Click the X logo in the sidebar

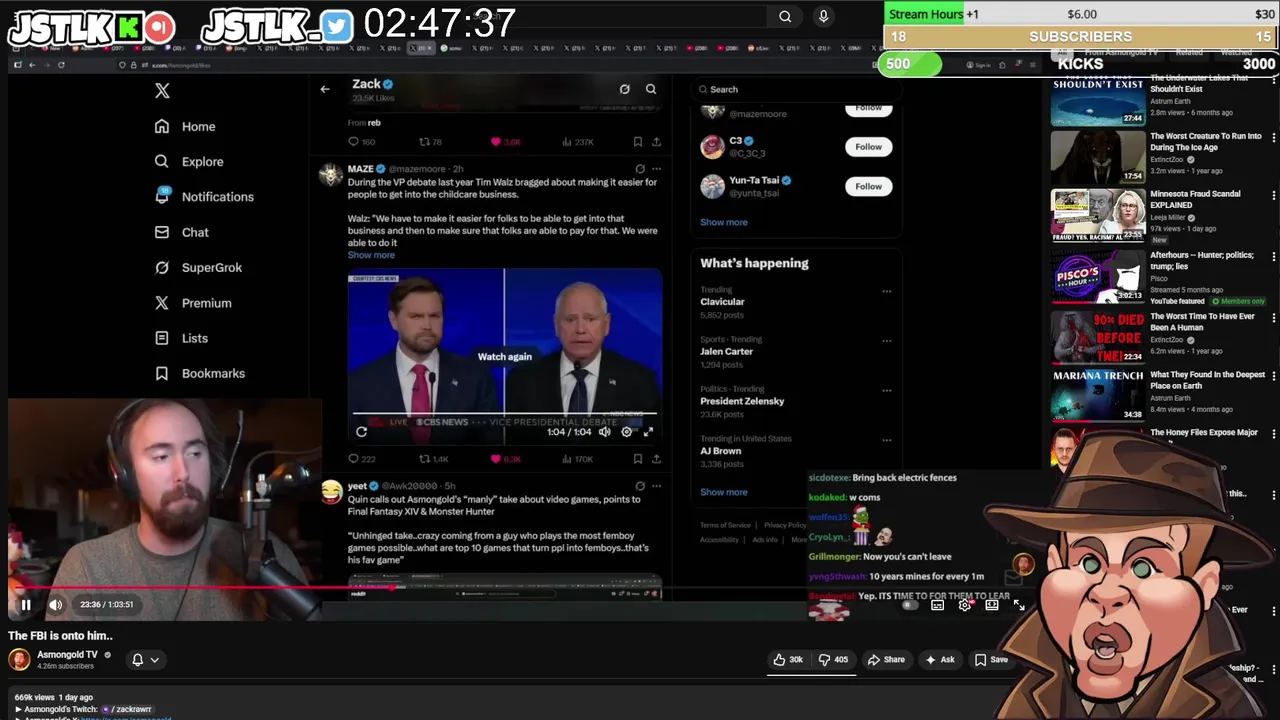(x=162, y=91)
